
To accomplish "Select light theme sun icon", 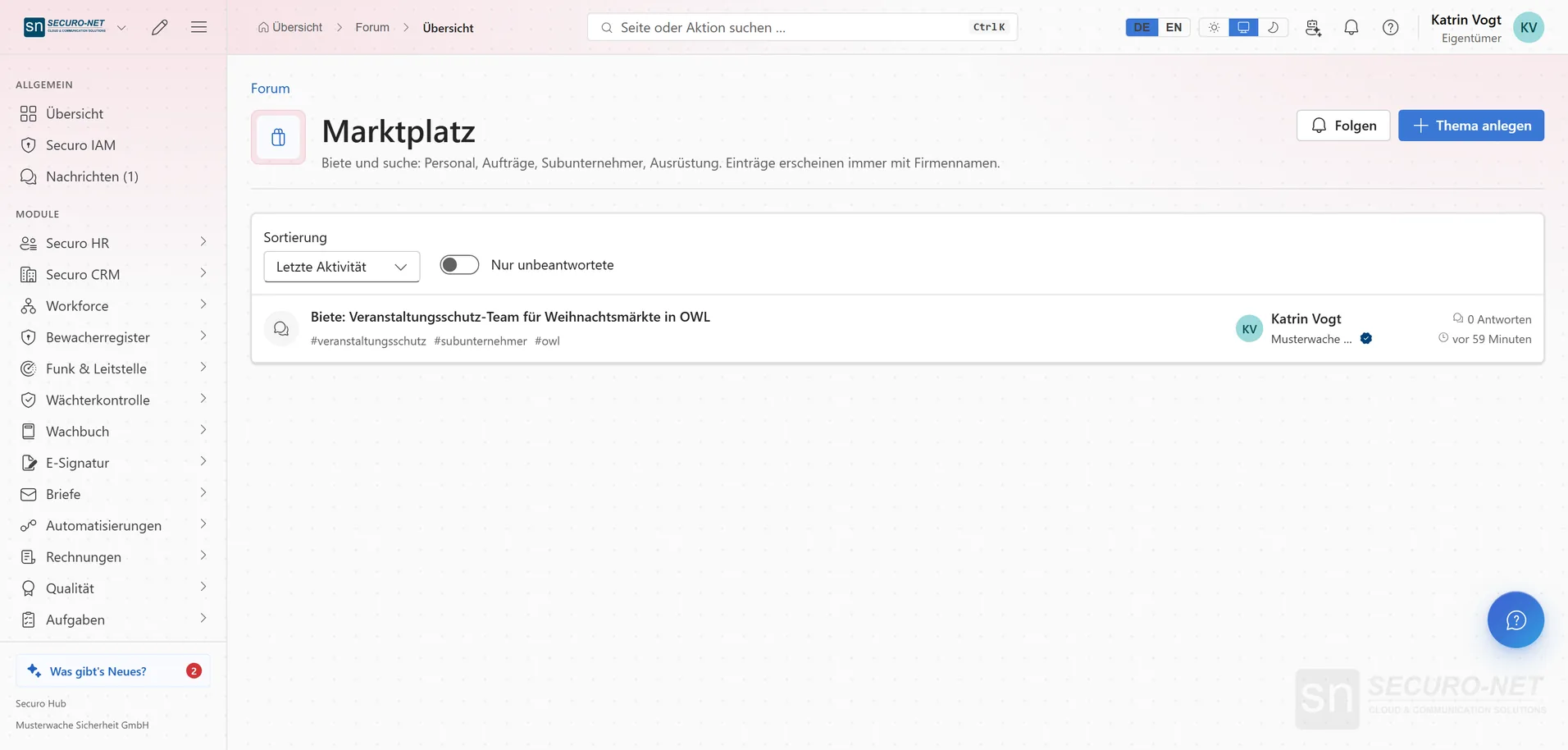I will [x=1214, y=27].
